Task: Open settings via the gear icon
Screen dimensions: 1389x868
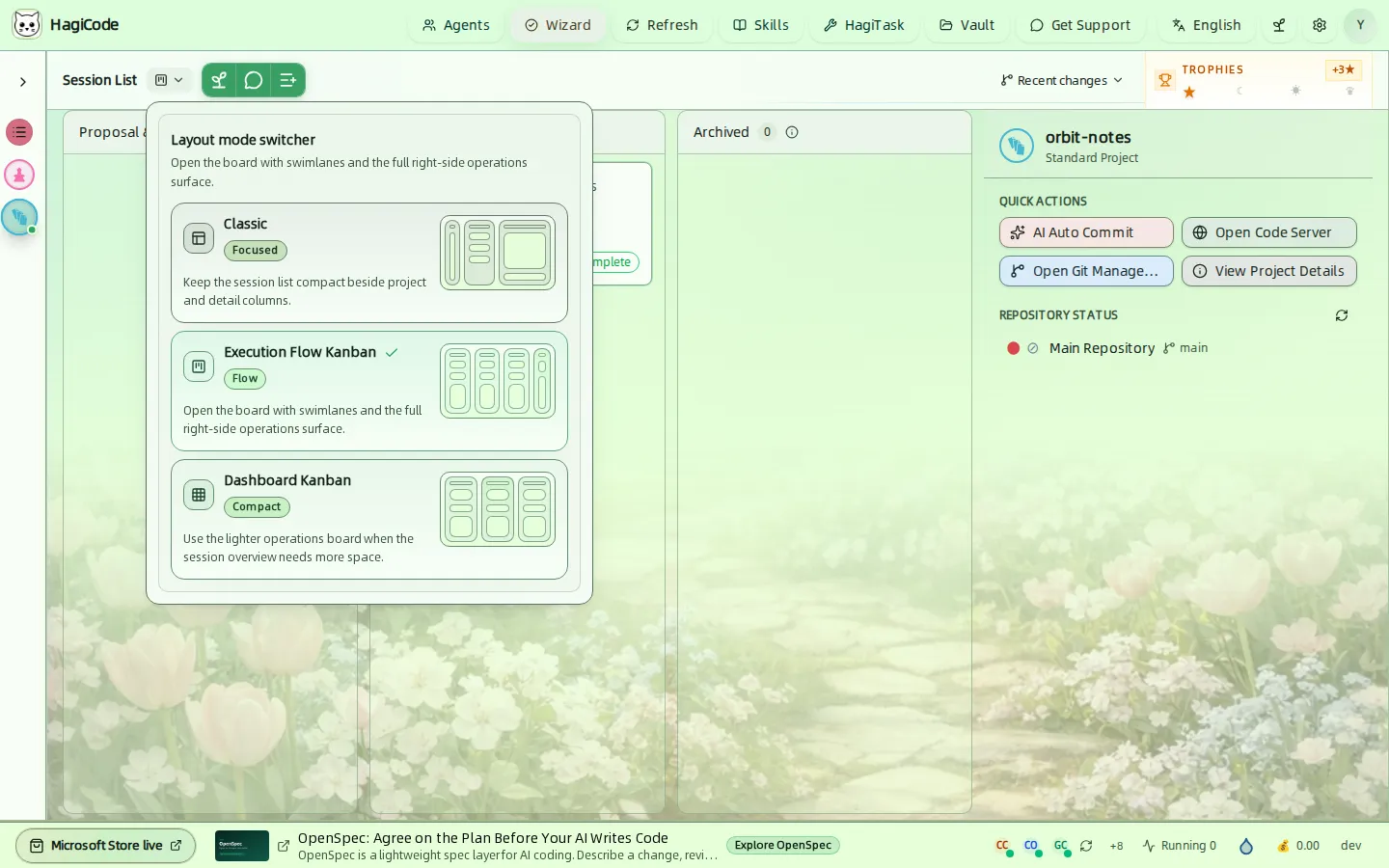Action: (x=1320, y=25)
